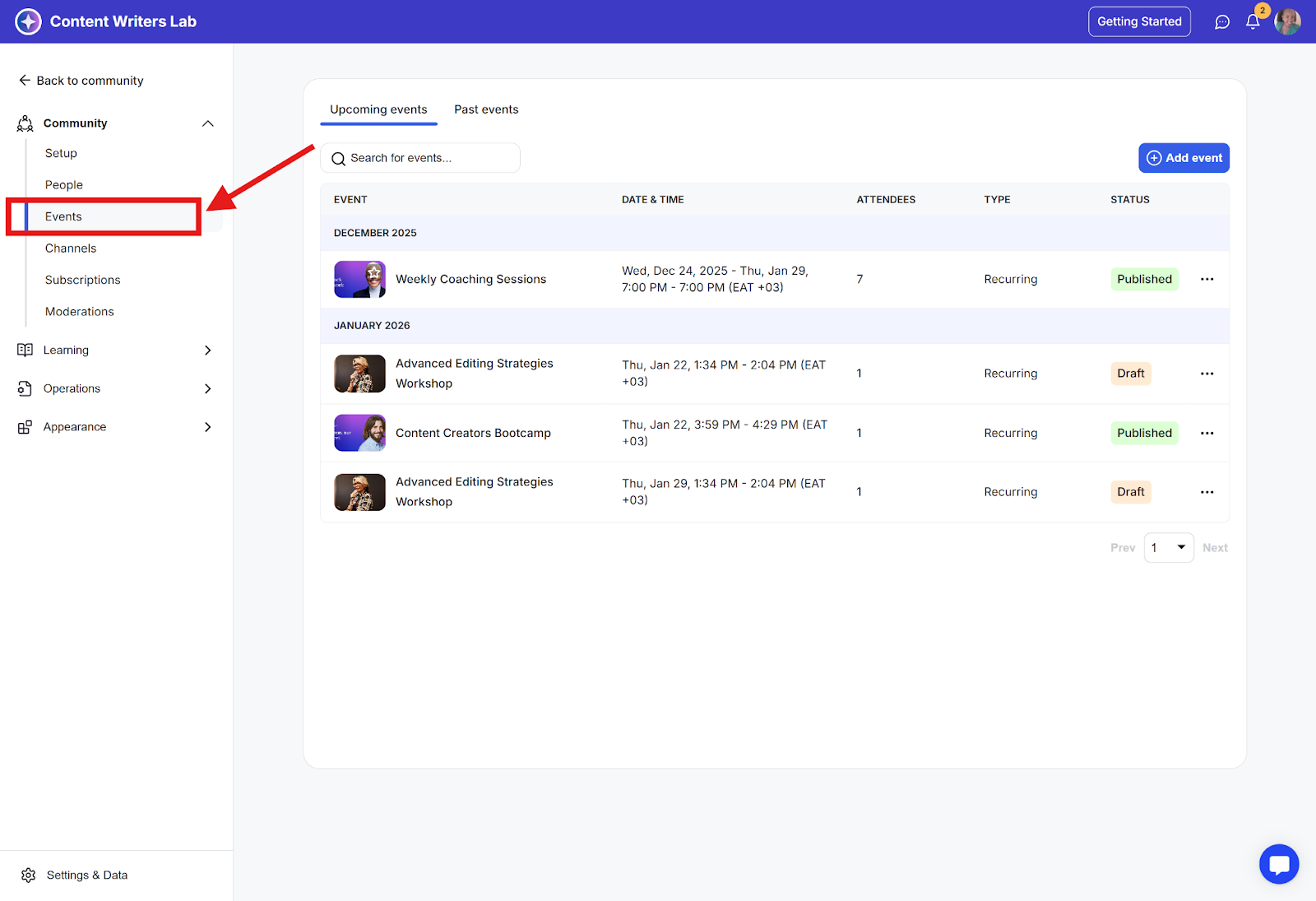Viewport: 1316px width, 901px height.
Task: Click the Search for events field
Action: pos(420,158)
